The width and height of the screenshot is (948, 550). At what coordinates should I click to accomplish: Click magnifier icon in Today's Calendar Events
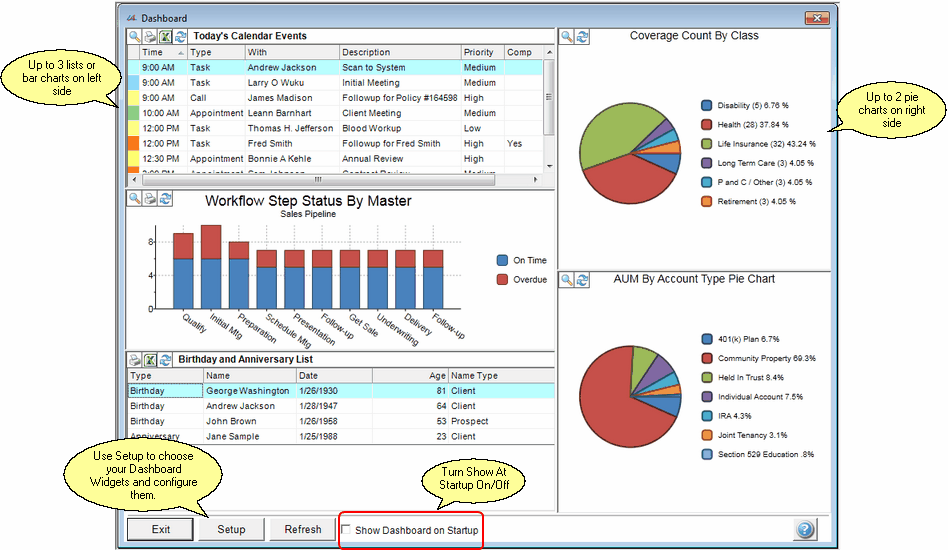coord(135,36)
